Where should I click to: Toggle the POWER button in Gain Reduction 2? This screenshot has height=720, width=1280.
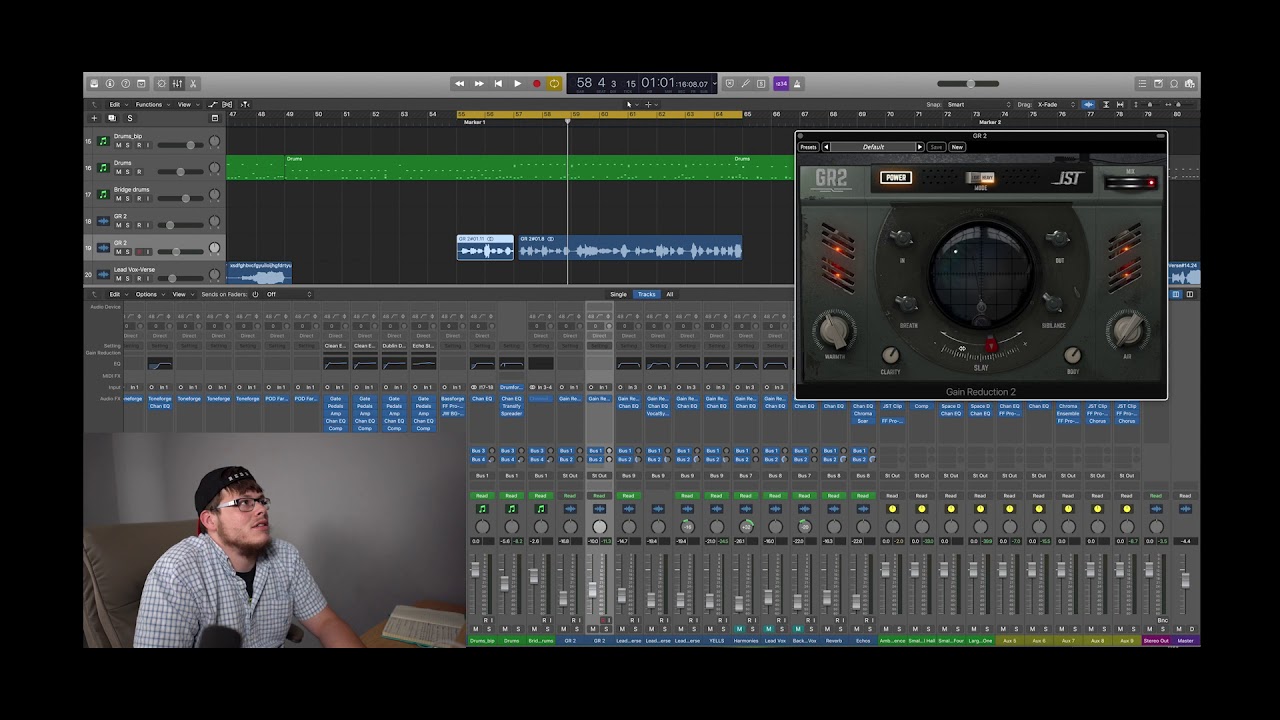tap(896, 178)
